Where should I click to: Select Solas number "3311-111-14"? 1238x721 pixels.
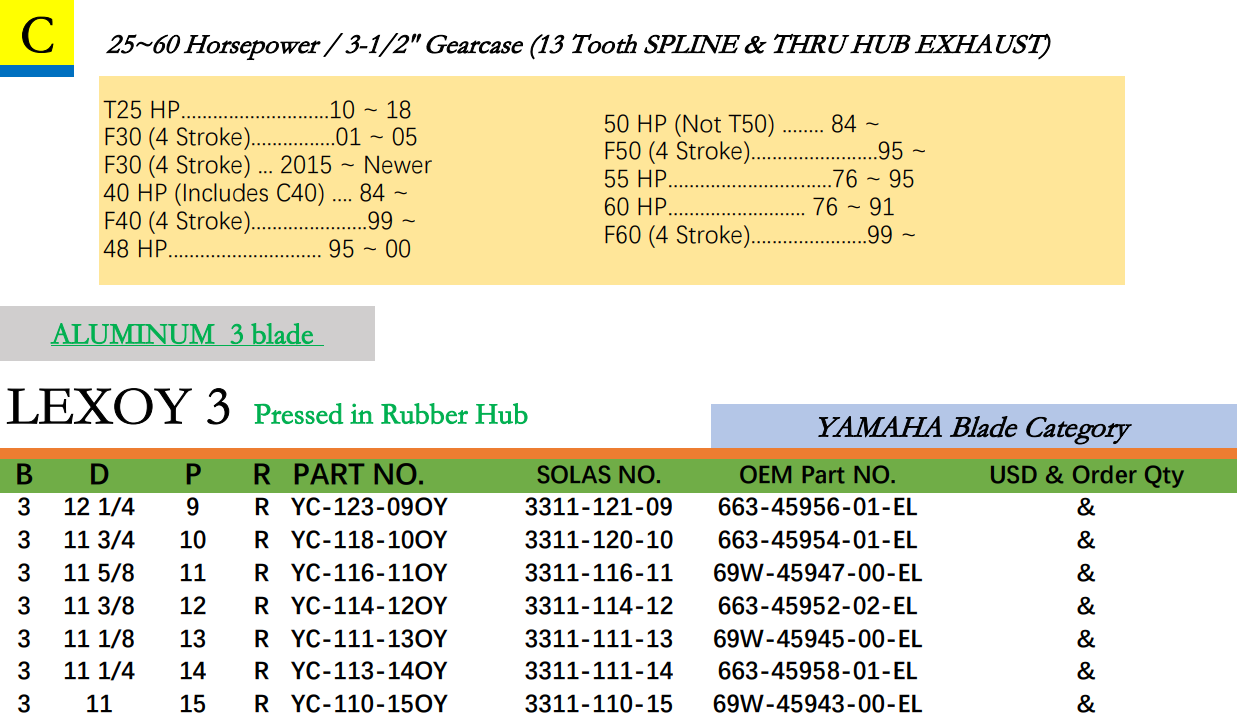(x=599, y=671)
